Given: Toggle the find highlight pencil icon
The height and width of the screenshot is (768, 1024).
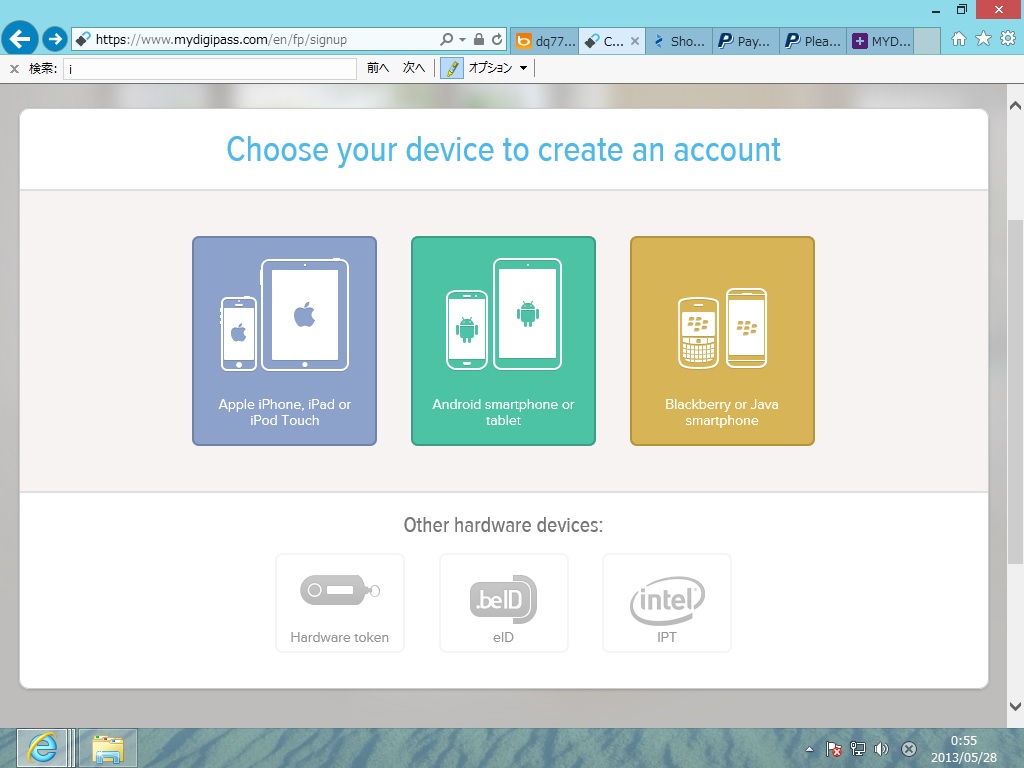Looking at the screenshot, I should [451, 68].
